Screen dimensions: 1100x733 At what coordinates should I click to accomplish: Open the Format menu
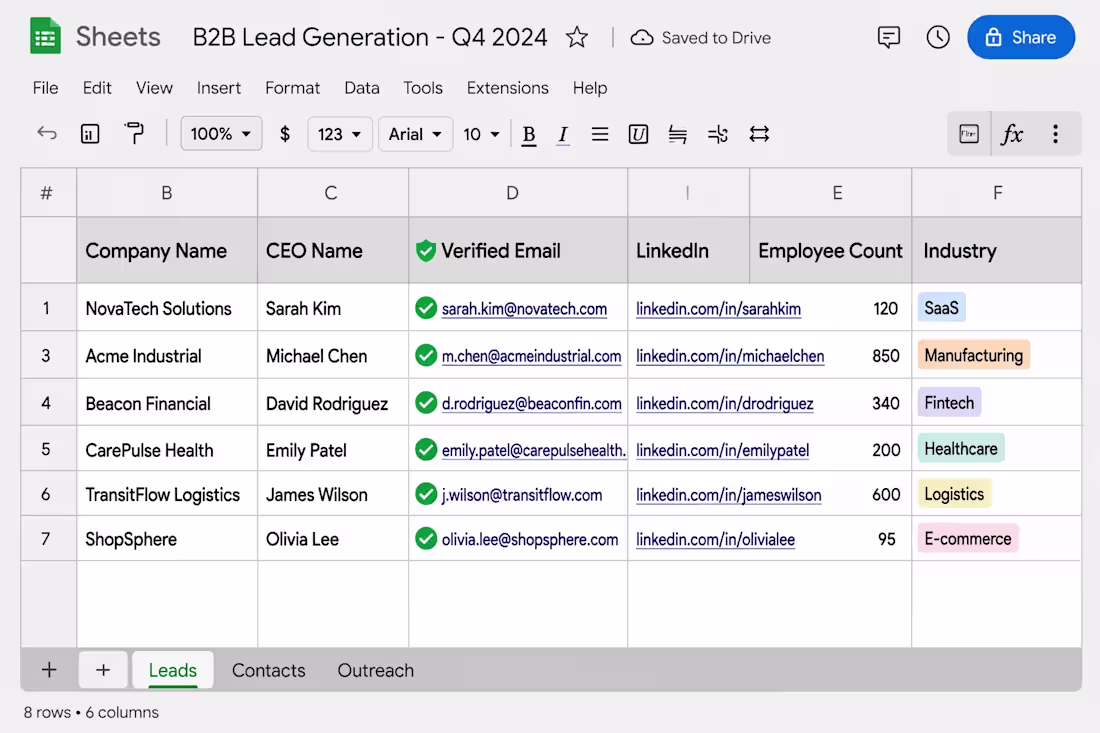click(293, 88)
